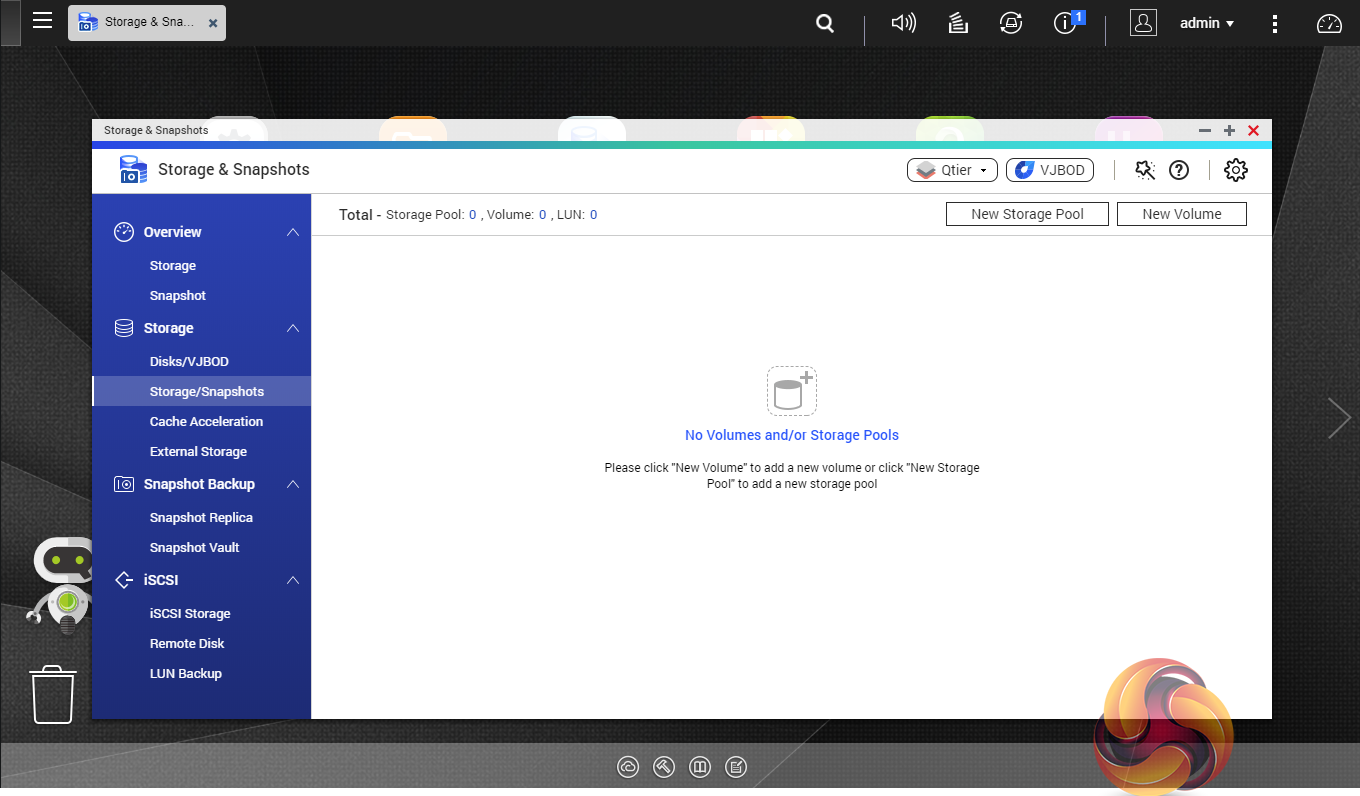
Task: Click the search magnifier in the top bar
Action: (825, 23)
